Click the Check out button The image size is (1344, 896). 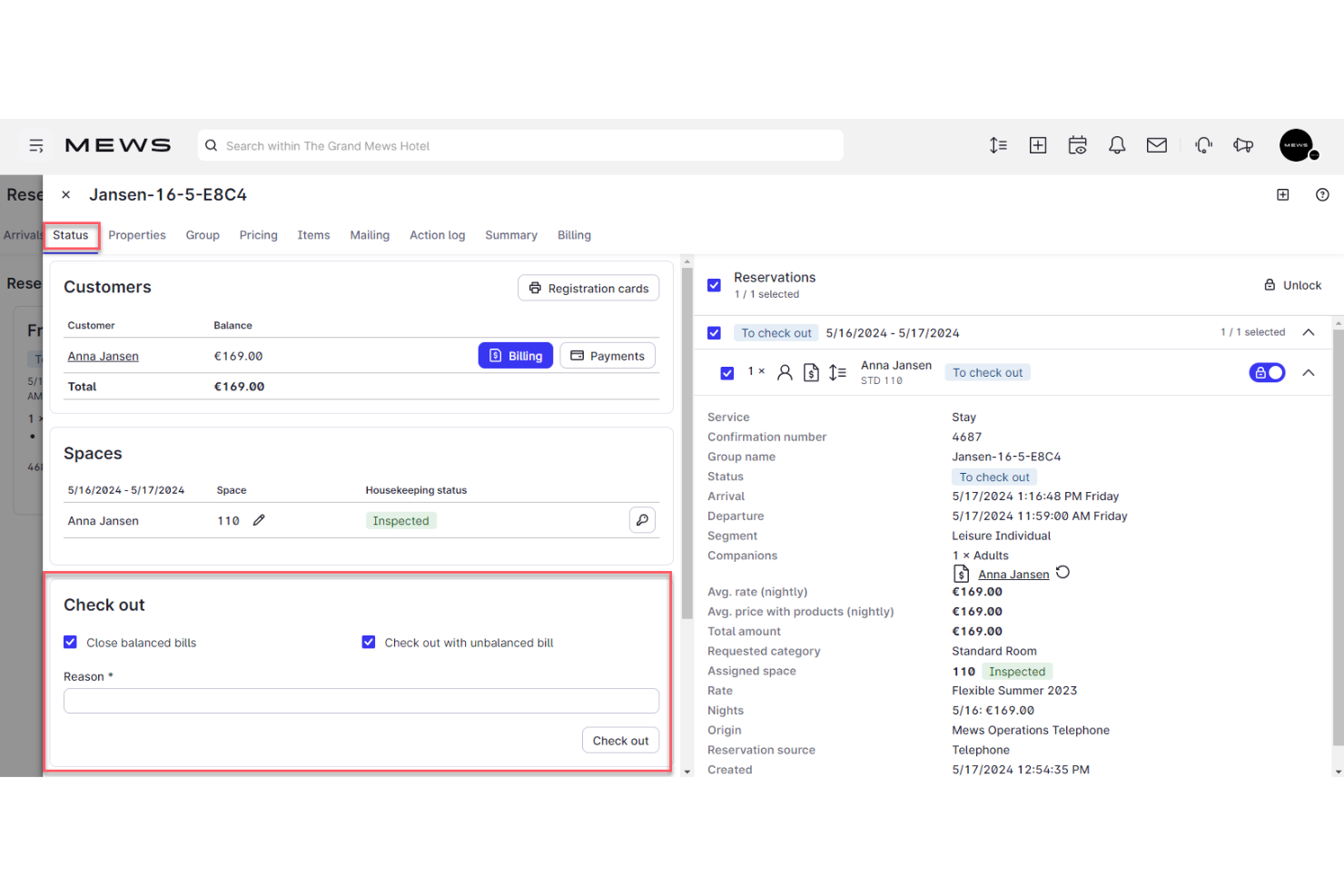[620, 741]
